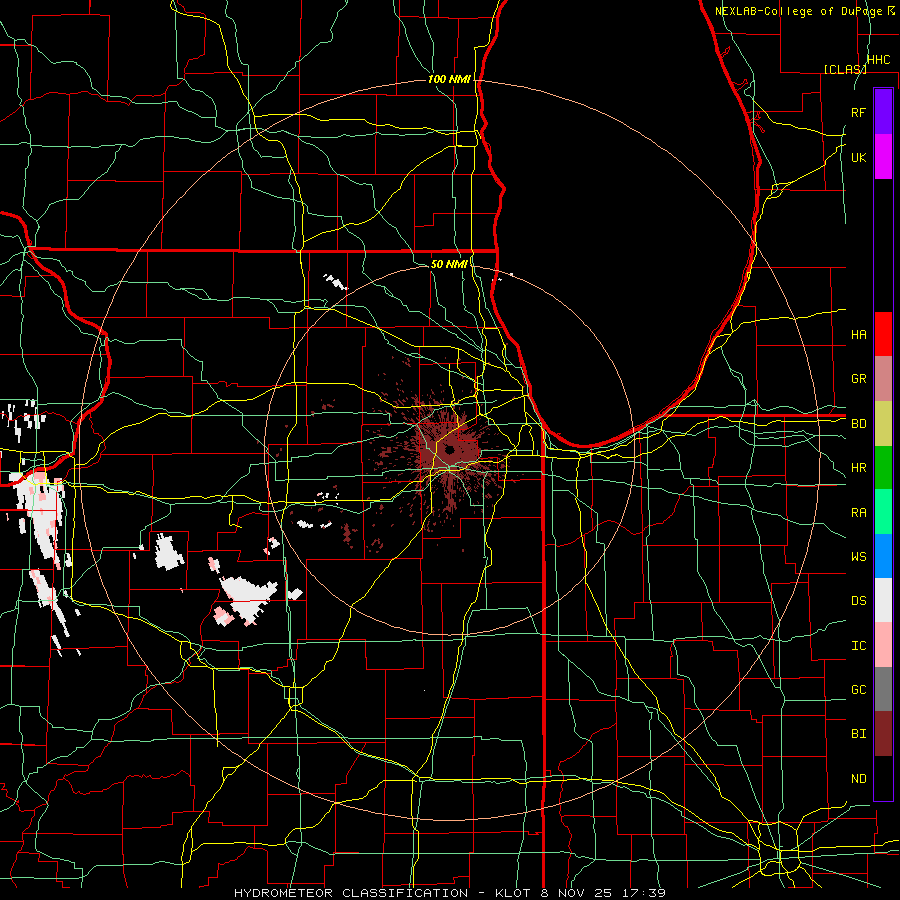Click the 50 NMI range label
This screenshot has height=900, width=900.
point(449,264)
